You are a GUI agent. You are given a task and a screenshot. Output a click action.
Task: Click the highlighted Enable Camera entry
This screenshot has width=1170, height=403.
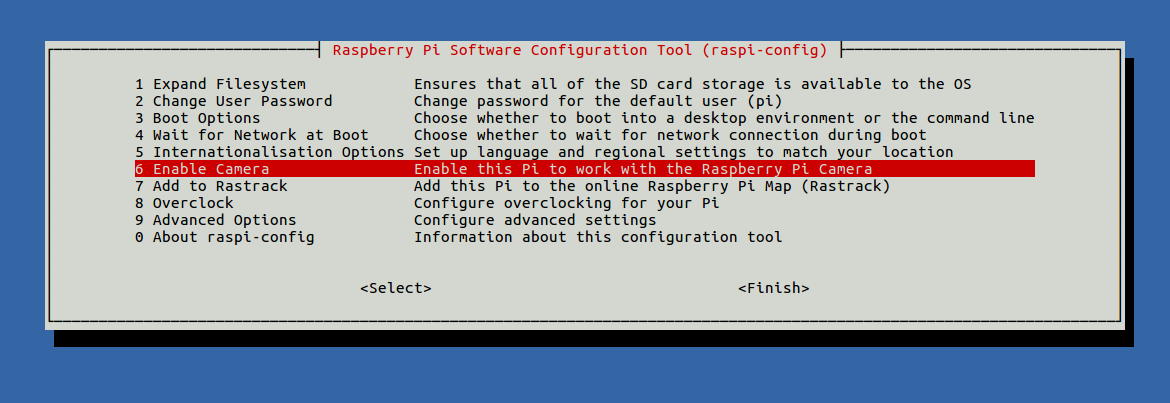584,169
